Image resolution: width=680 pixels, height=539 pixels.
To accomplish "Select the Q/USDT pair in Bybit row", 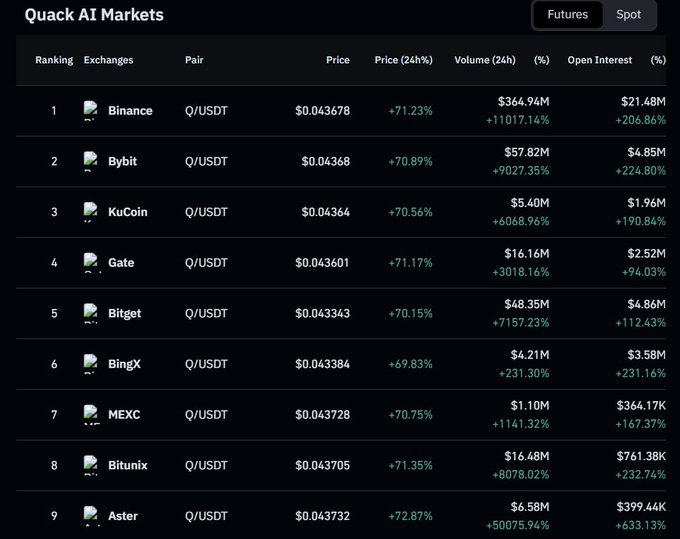I will tap(206, 161).
